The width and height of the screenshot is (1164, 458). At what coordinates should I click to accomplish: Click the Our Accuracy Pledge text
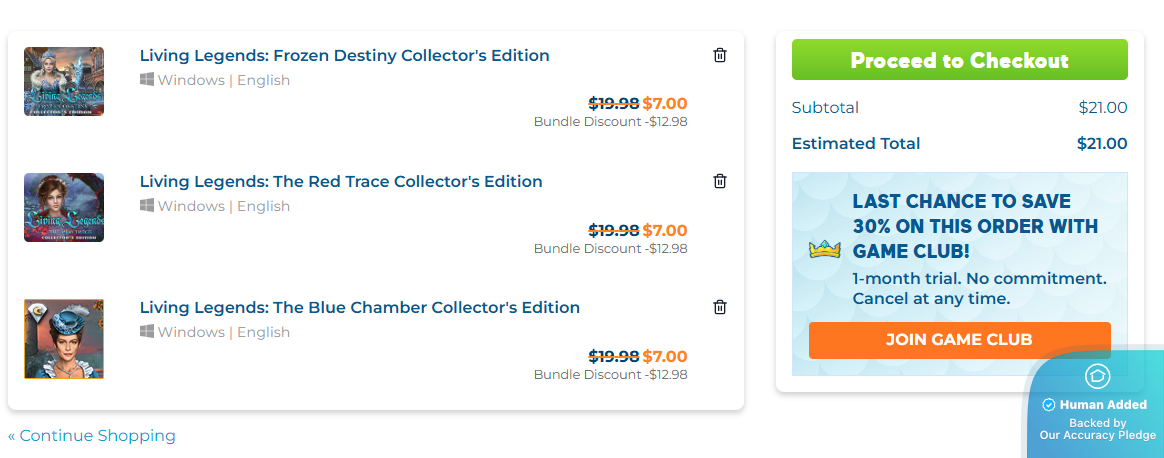[x=1097, y=435]
